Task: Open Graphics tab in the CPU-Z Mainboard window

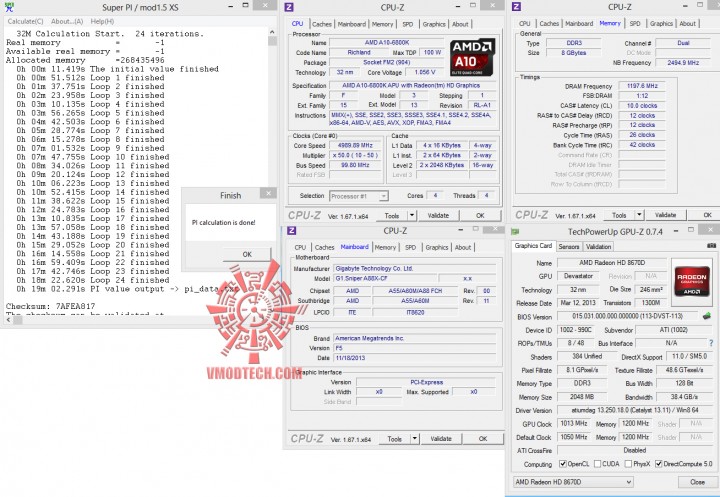Action: pyautogui.click(x=437, y=247)
